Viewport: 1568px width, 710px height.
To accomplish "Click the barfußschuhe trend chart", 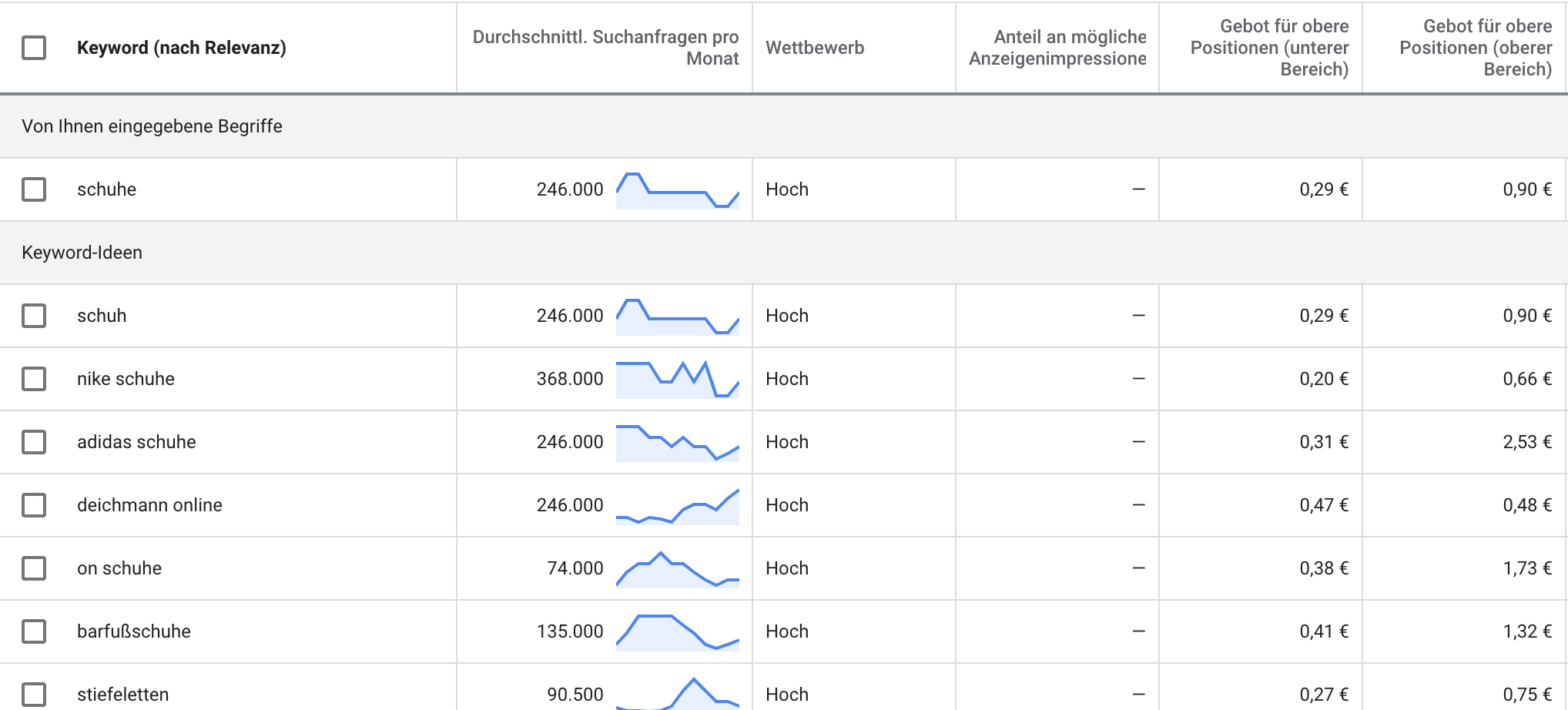I will tap(678, 631).
